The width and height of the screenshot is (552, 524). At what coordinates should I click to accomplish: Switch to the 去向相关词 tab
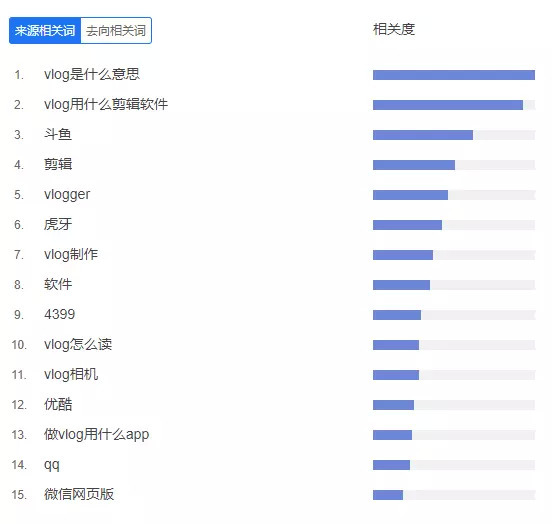[x=116, y=31]
